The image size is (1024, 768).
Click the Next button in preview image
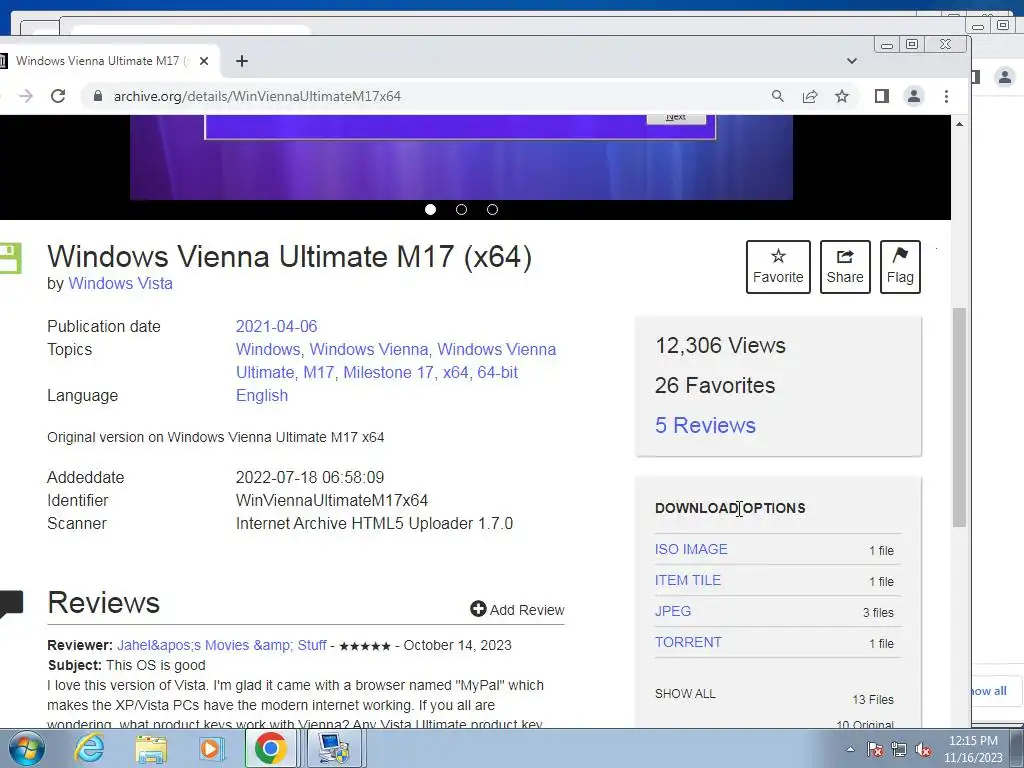[x=676, y=118]
